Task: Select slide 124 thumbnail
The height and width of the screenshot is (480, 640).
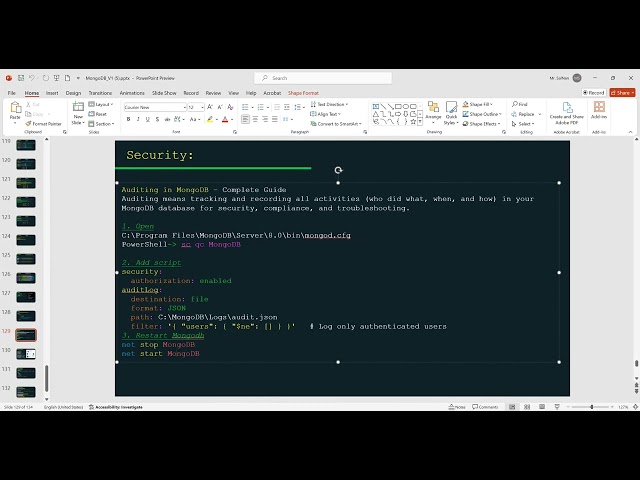Action: (26, 240)
